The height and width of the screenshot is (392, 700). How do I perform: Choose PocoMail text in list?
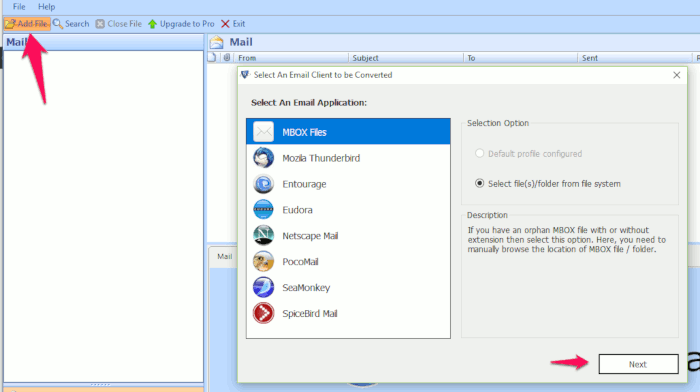tap(300, 262)
